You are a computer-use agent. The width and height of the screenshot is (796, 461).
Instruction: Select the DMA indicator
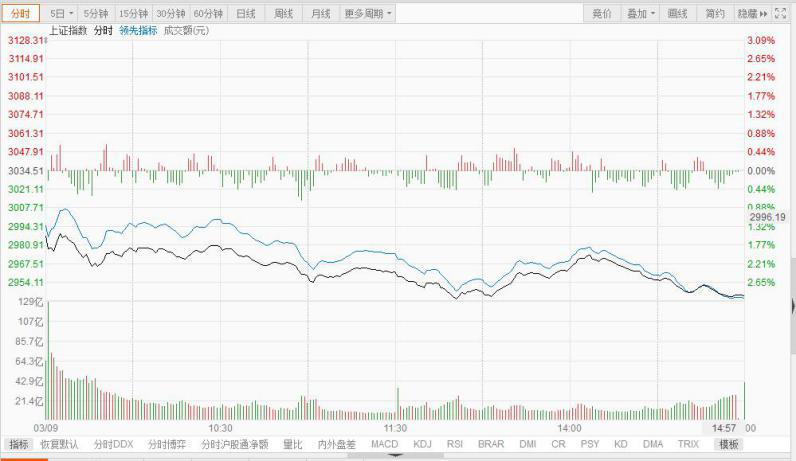click(653, 444)
